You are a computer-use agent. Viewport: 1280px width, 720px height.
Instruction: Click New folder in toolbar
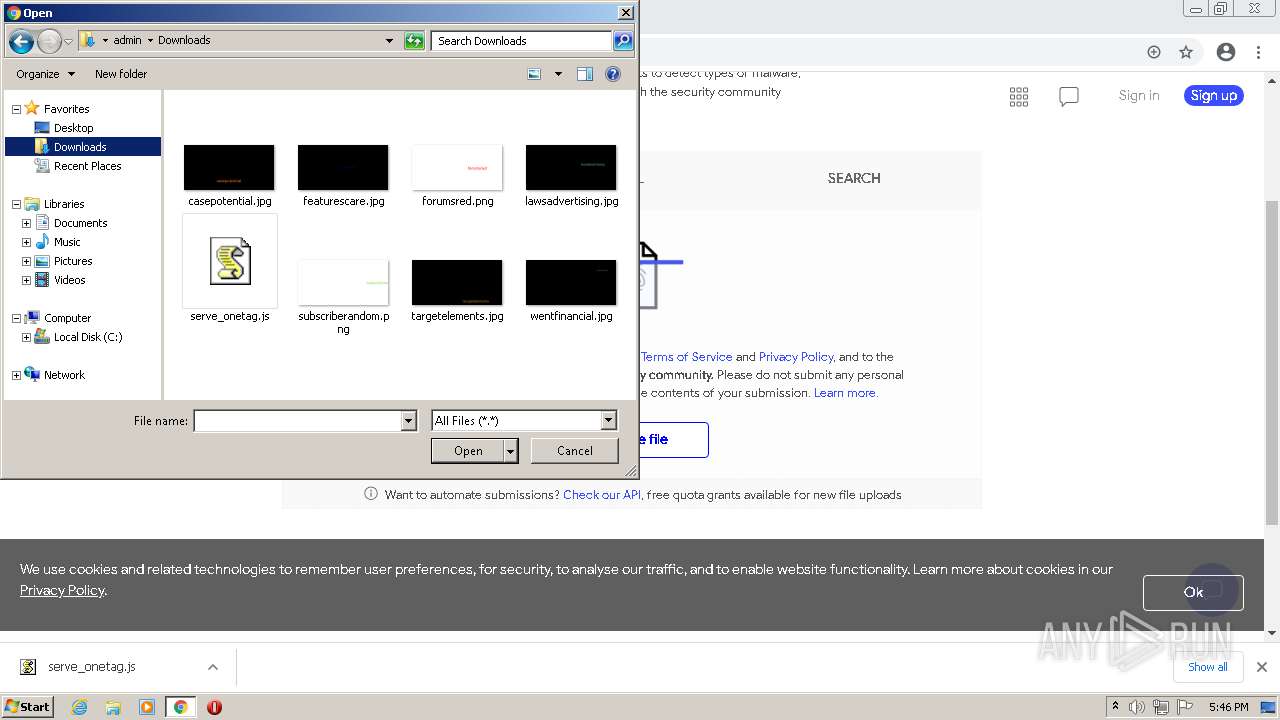coord(121,74)
